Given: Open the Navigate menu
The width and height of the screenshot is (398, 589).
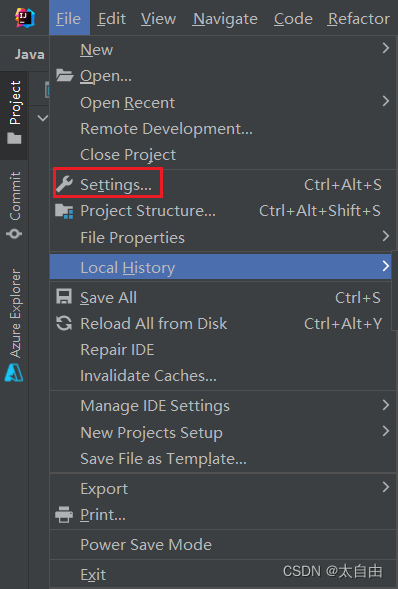Looking at the screenshot, I should [x=225, y=18].
